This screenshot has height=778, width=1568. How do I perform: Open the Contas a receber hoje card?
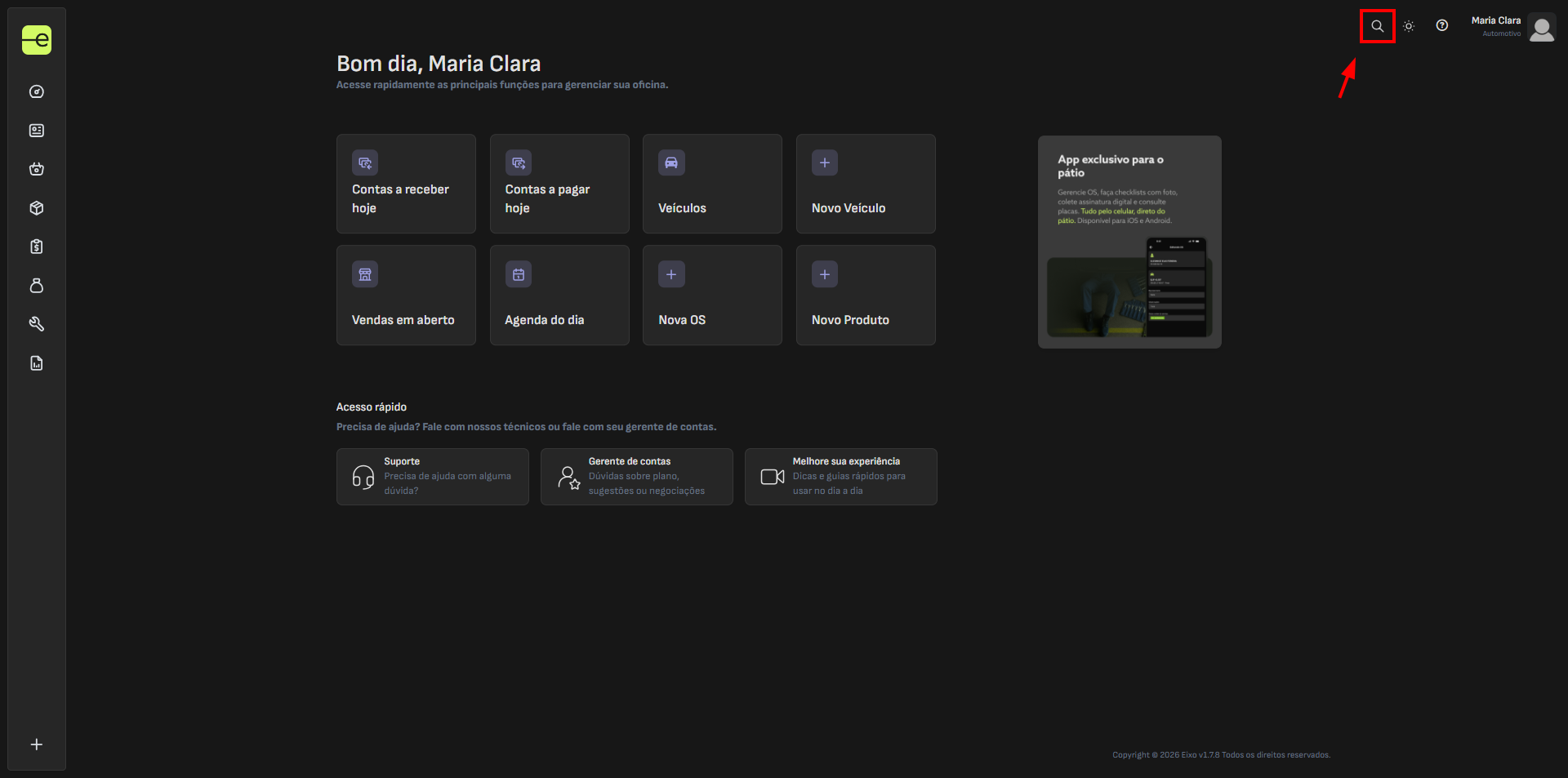click(x=406, y=184)
